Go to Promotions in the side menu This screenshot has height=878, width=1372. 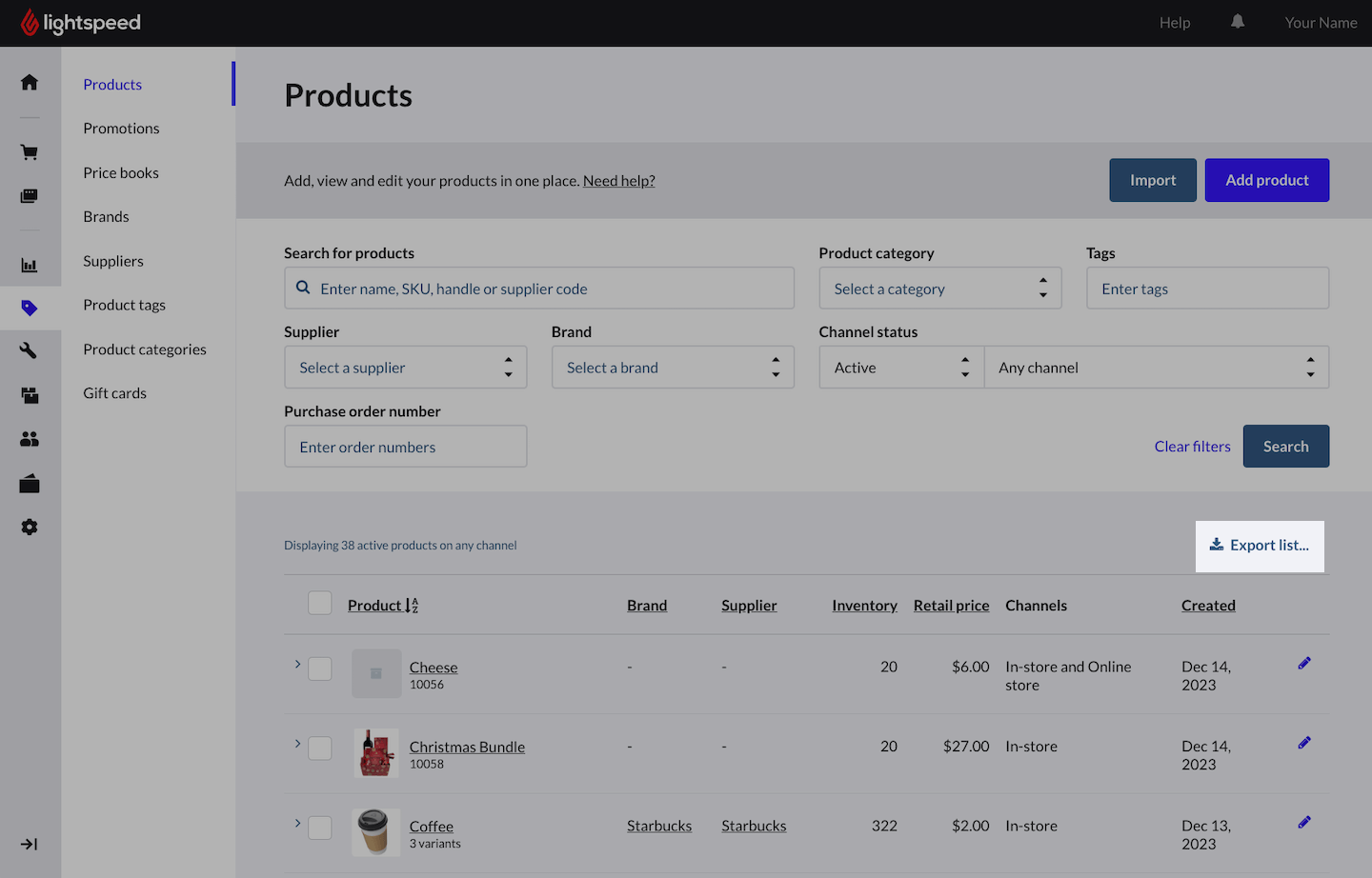pyautogui.click(x=121, y=129)
